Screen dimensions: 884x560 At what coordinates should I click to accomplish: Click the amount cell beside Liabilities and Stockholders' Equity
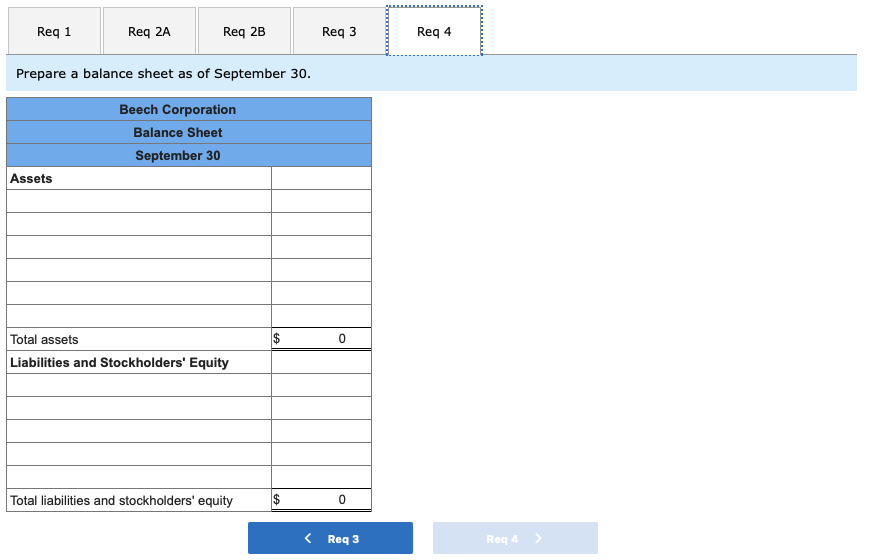(x=321, y=362)
